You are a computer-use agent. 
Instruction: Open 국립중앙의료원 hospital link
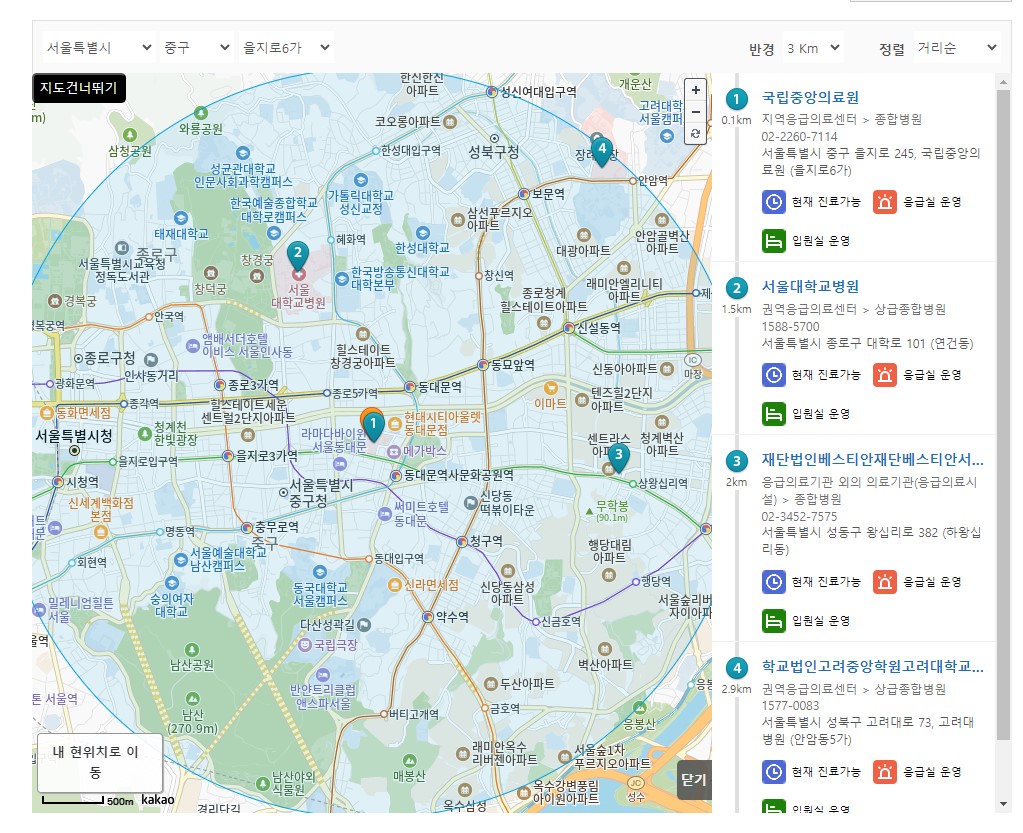point(810,98)
